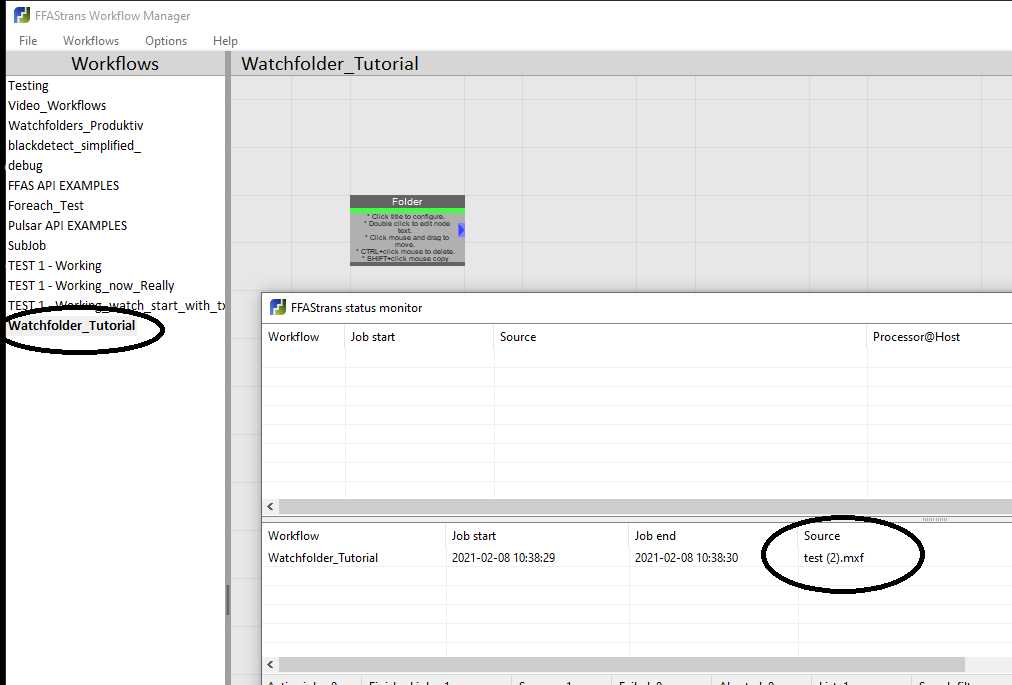Sort active jobs by Workflow column
This screenshot has height=685, width=1012.
(x=294, y=336)
